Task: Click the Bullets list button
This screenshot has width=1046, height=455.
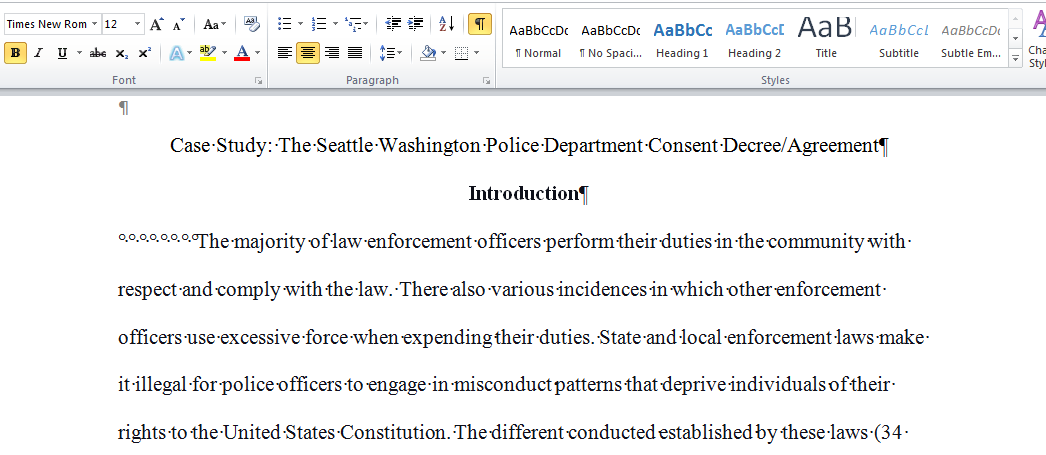Action: click(285, 25)
